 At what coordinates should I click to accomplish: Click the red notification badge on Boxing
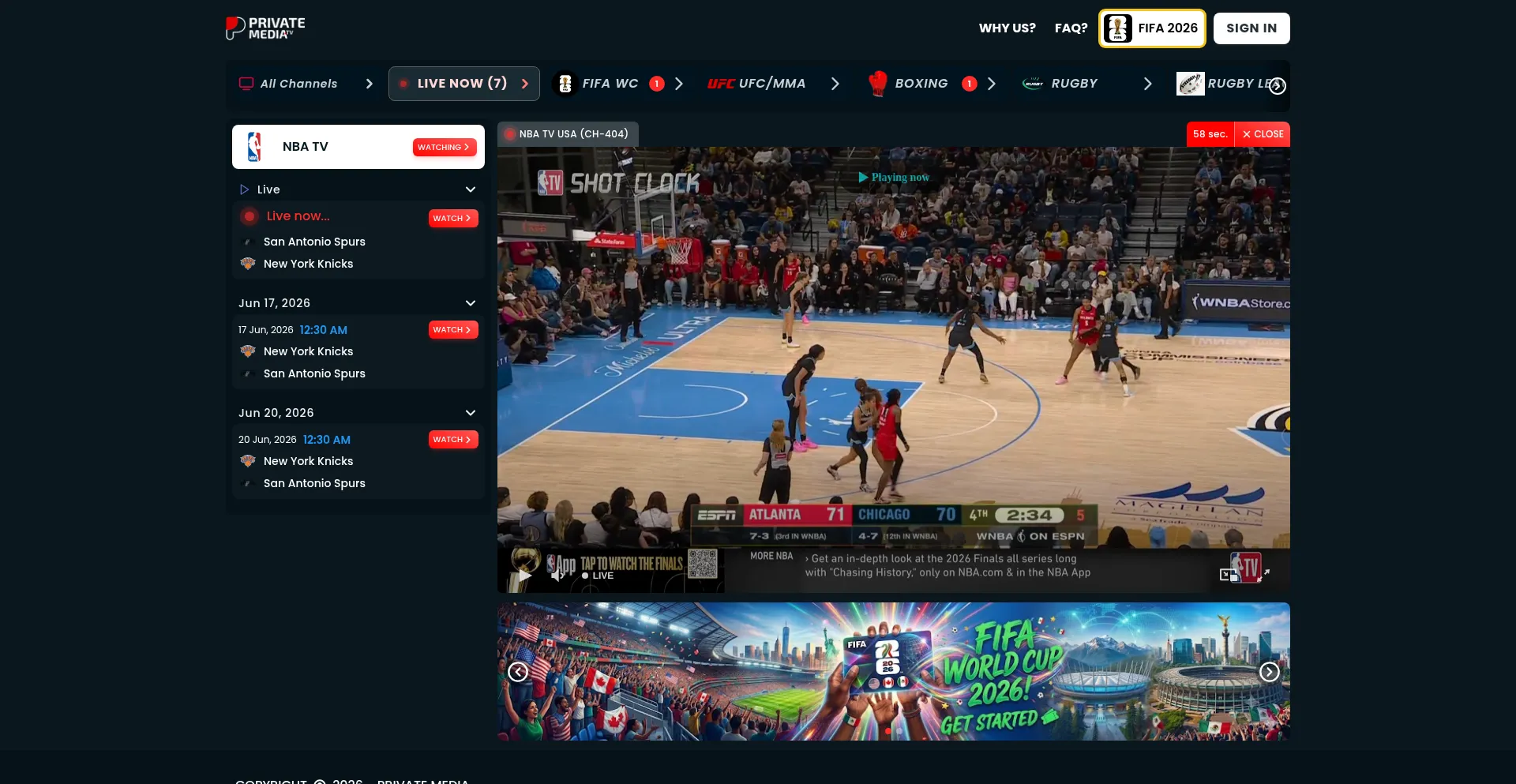(970, 84)
